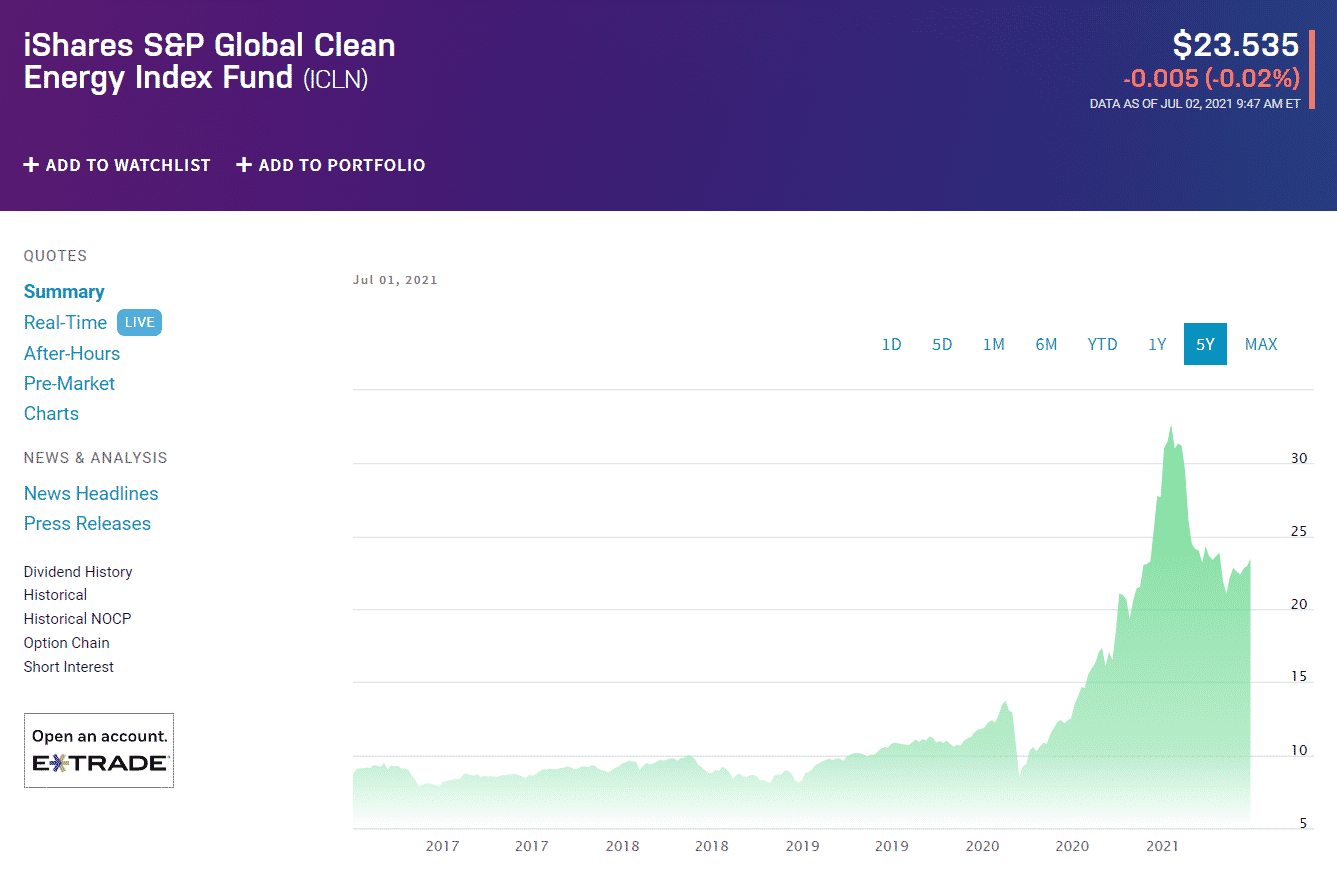Viewport: 1337px width, 890px height.
Task: View the Option Chain
Action: (x=67, y=643)
